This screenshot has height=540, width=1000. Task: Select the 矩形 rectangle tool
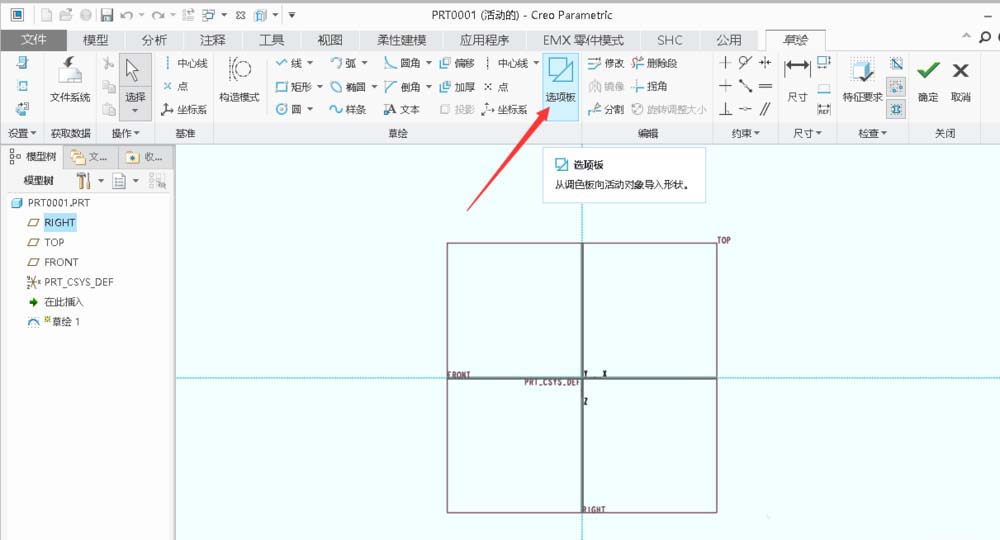[x=294, y=87]
